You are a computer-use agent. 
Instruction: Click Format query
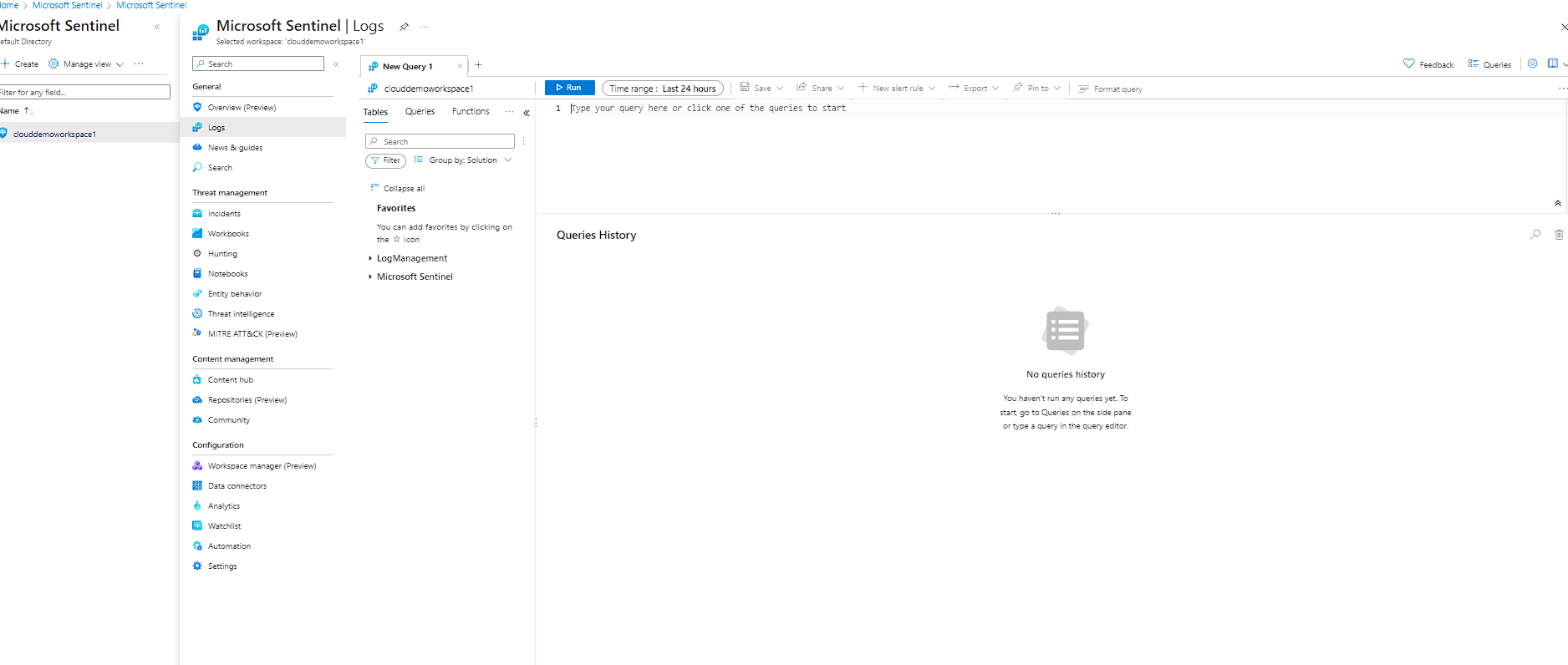pyautogui.click(x=1110, y=89)
